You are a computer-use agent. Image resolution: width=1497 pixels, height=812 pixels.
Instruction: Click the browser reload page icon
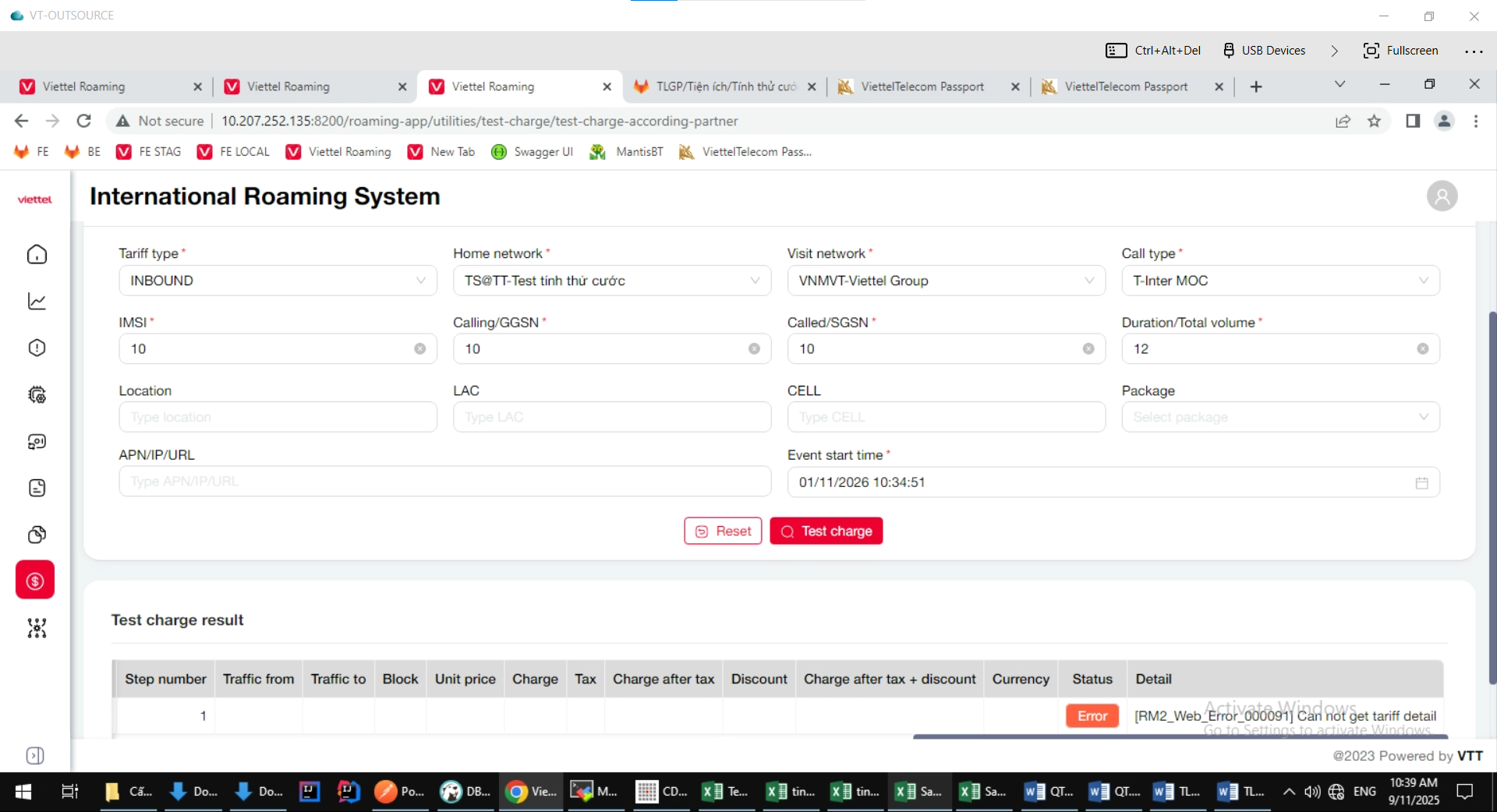84,121
